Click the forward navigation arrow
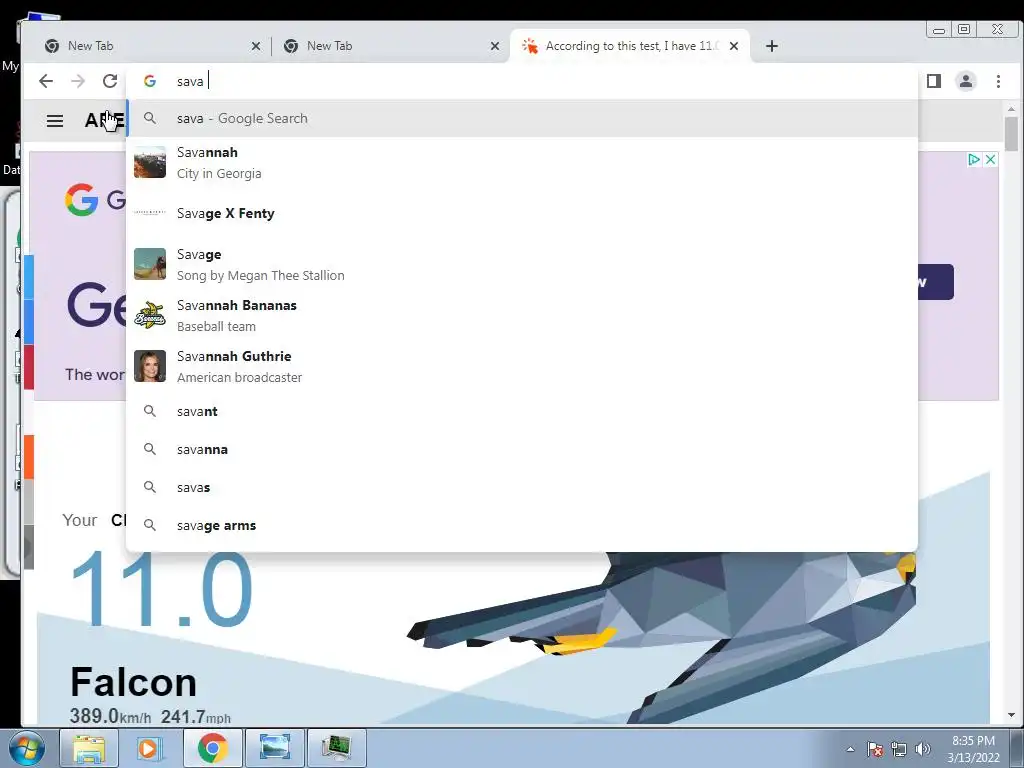Viewport: 1024px width, 768px height. coord(78,81)
